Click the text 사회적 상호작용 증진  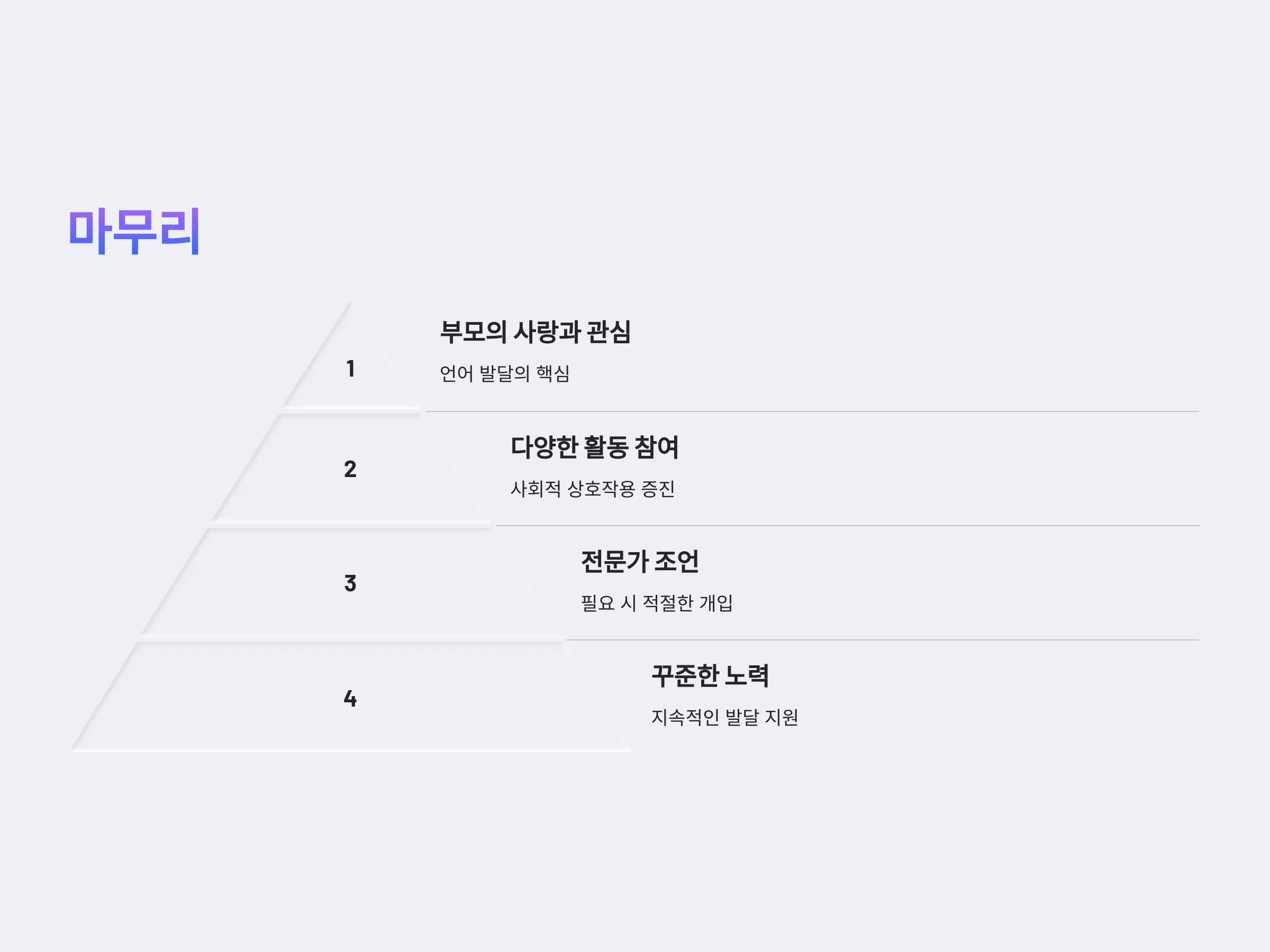[593, 489]
